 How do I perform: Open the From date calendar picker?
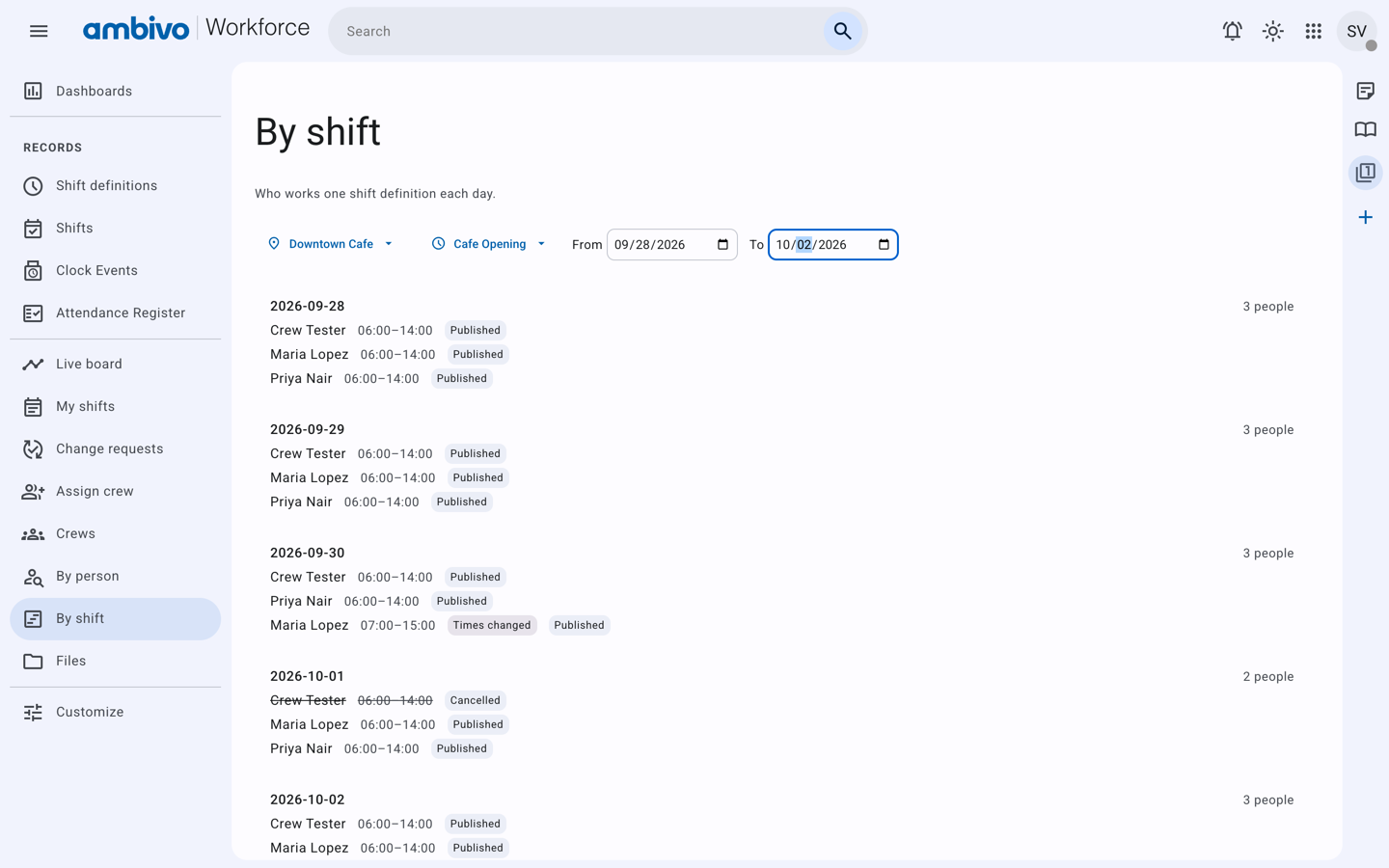click(x=722, y=244)
